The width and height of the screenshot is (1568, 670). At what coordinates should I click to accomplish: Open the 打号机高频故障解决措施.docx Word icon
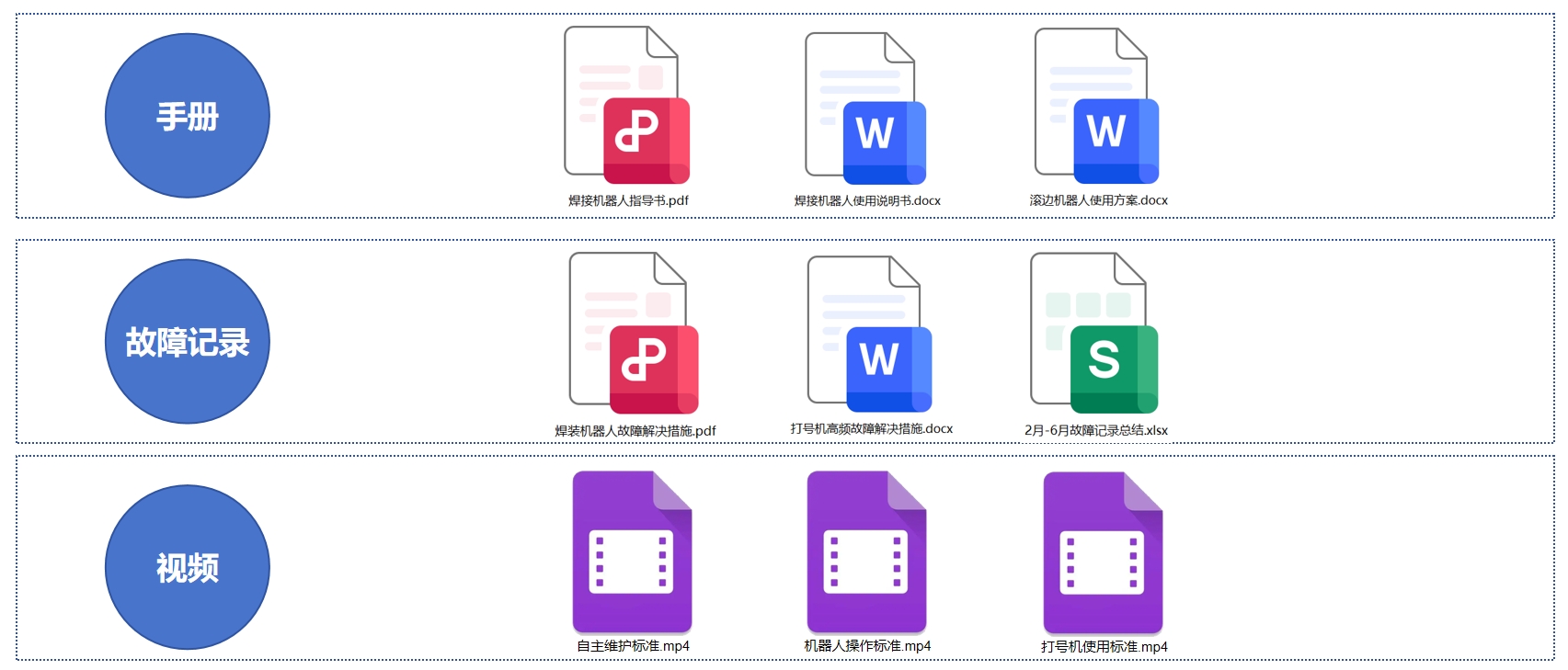point(869,334)
